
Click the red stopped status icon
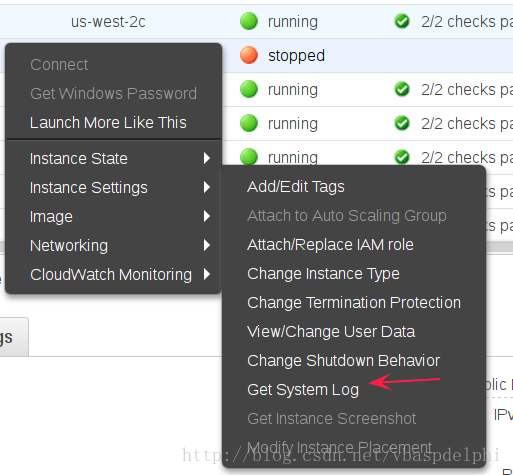pos(249,55)
